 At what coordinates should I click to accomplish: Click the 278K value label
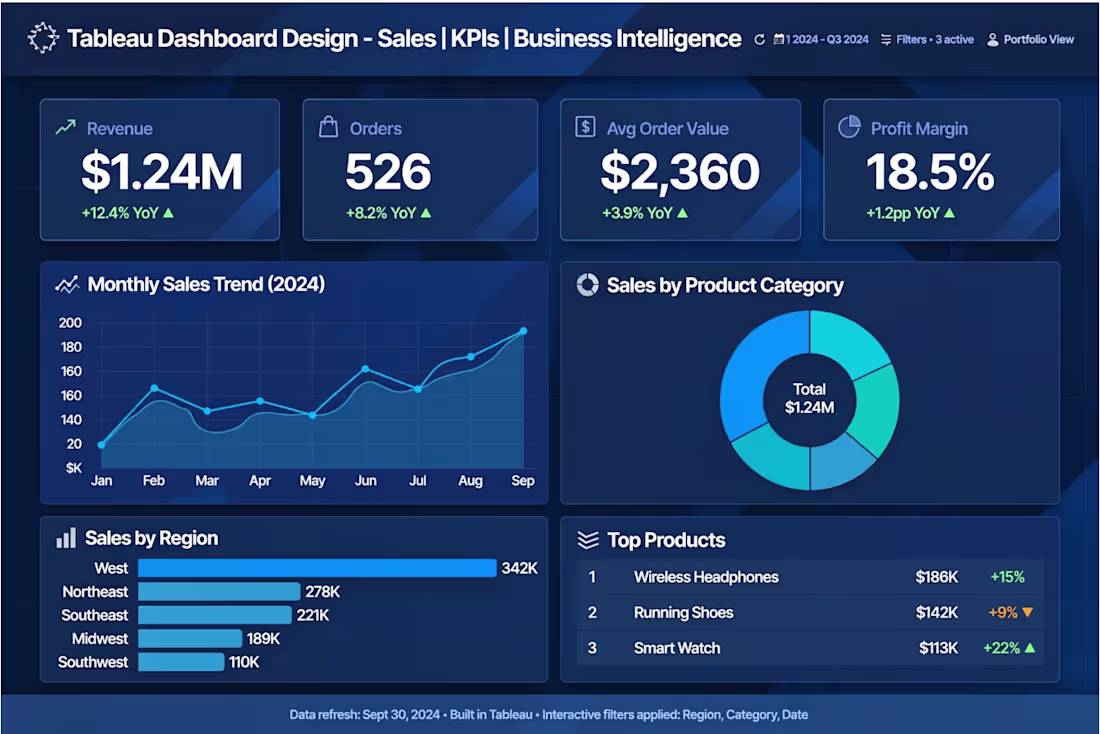(x=323, y=592)
